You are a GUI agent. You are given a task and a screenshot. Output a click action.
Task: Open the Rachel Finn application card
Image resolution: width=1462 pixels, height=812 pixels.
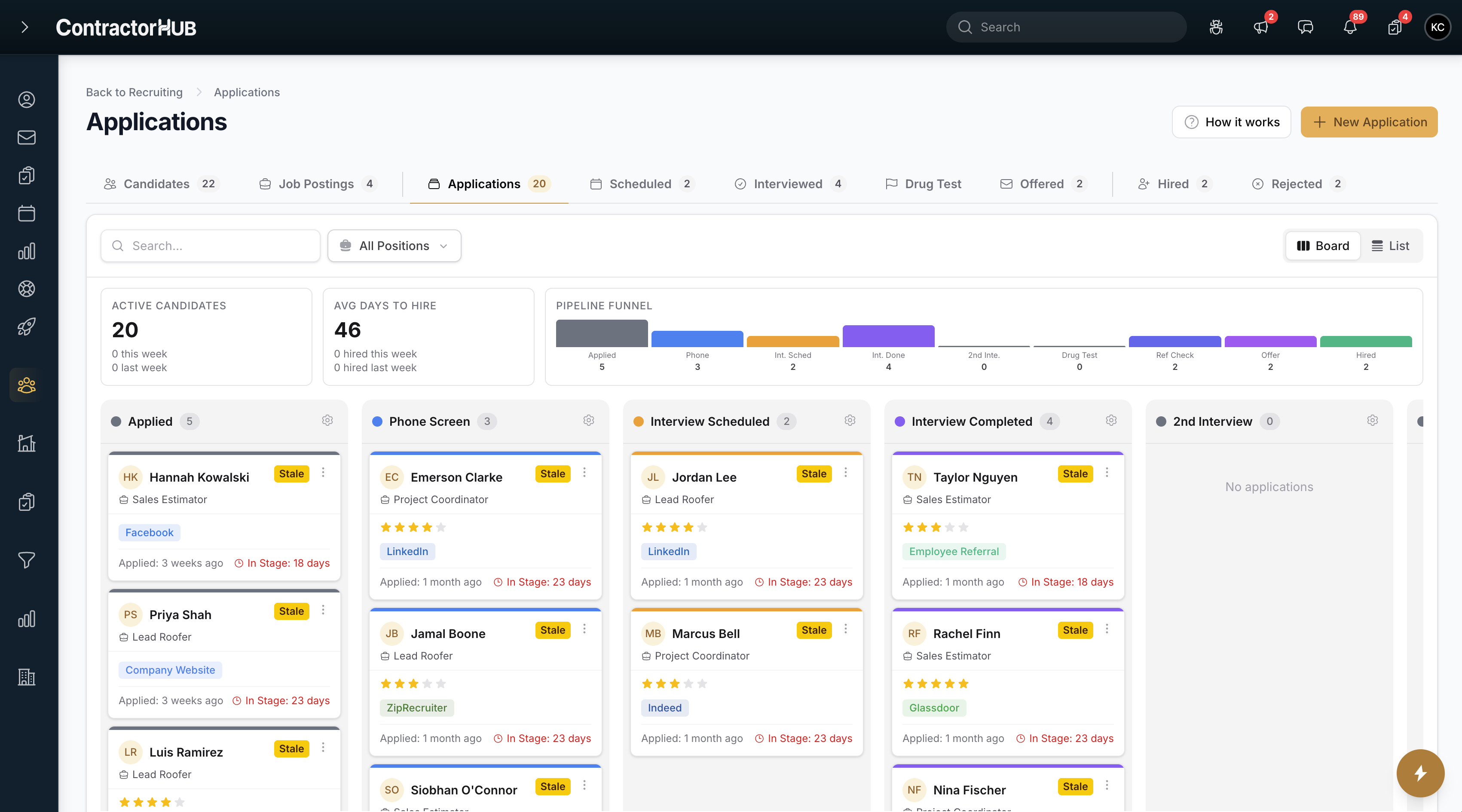(1007, 681)
